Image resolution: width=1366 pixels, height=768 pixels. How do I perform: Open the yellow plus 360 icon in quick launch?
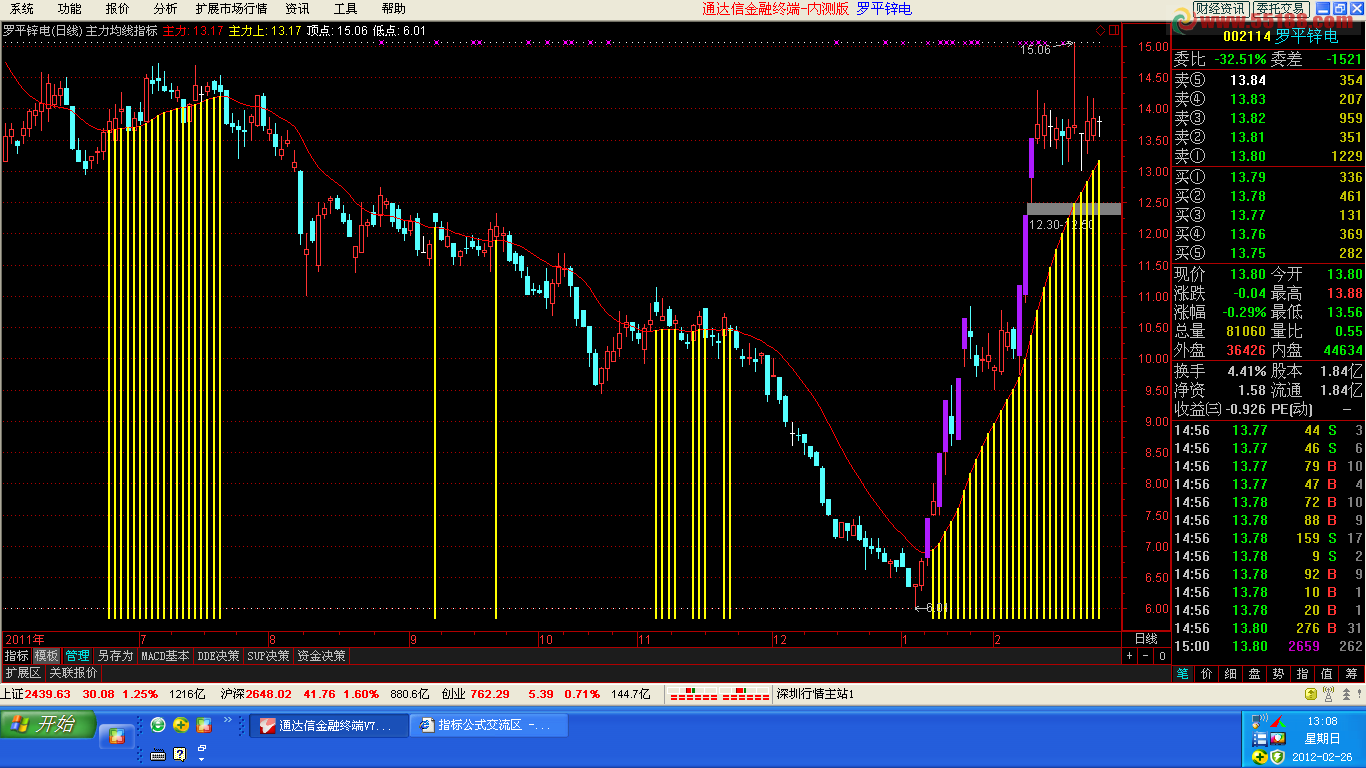pos(181,725)
